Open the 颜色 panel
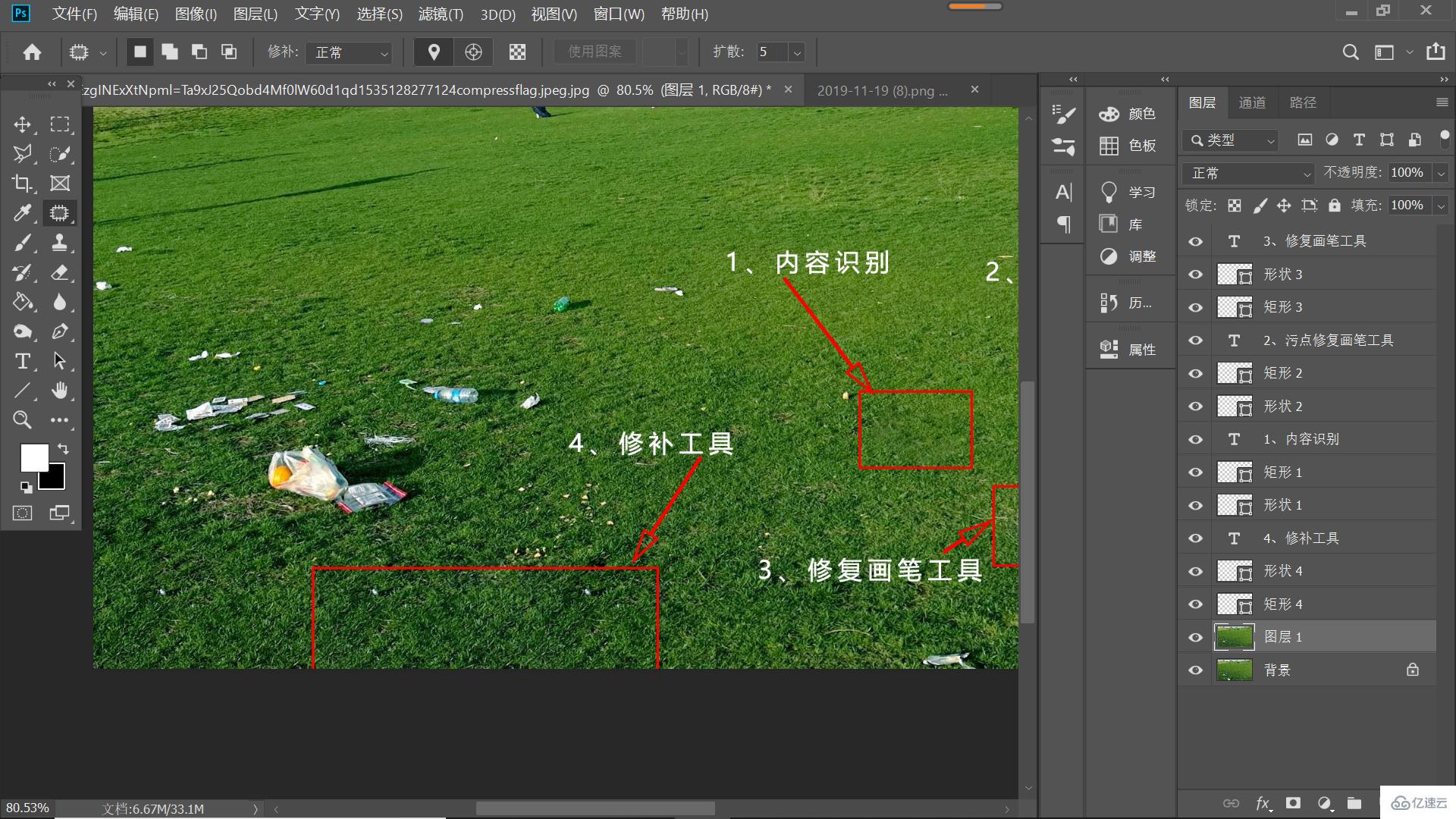1456x819 pixels. (x=1128, y=114)
